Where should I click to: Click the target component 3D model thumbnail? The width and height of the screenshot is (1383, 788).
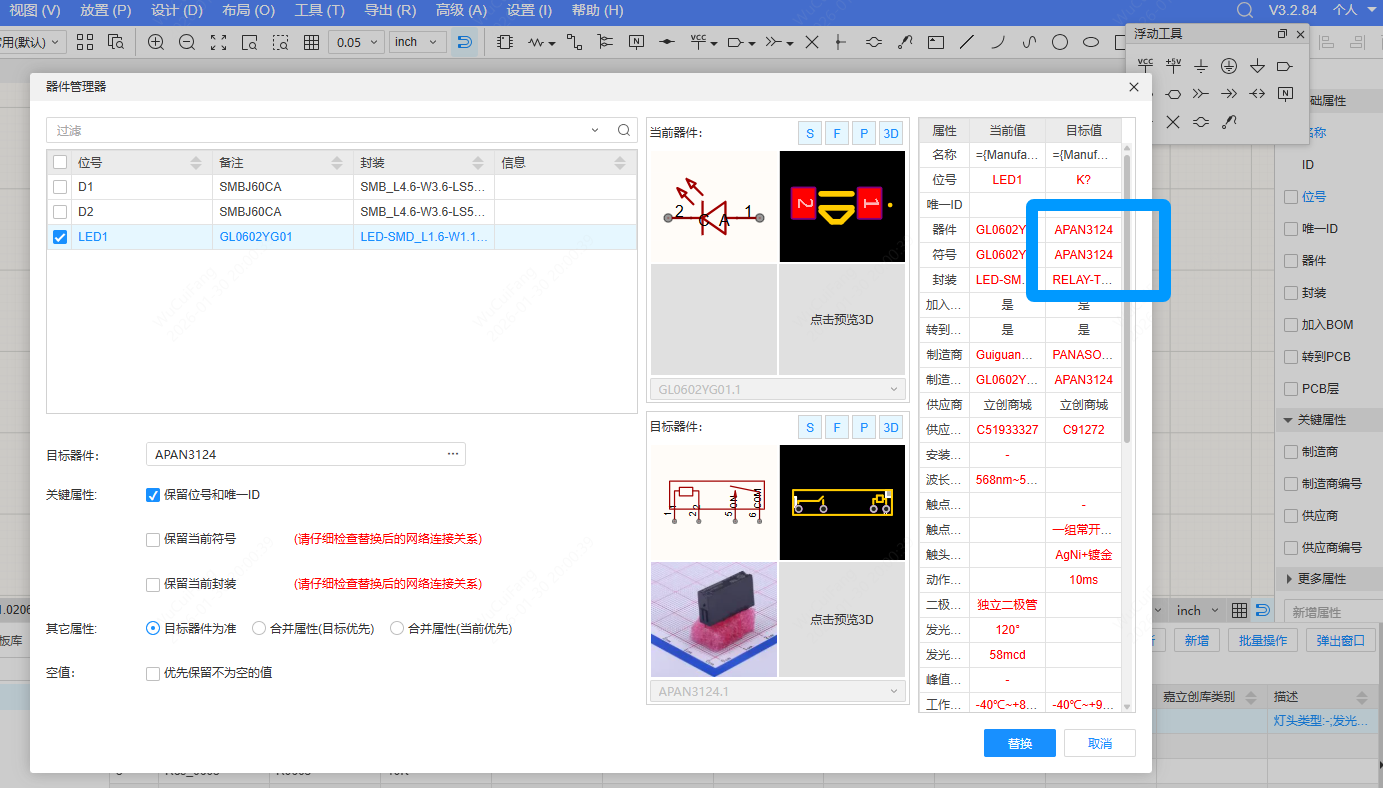tap(713, 620)
